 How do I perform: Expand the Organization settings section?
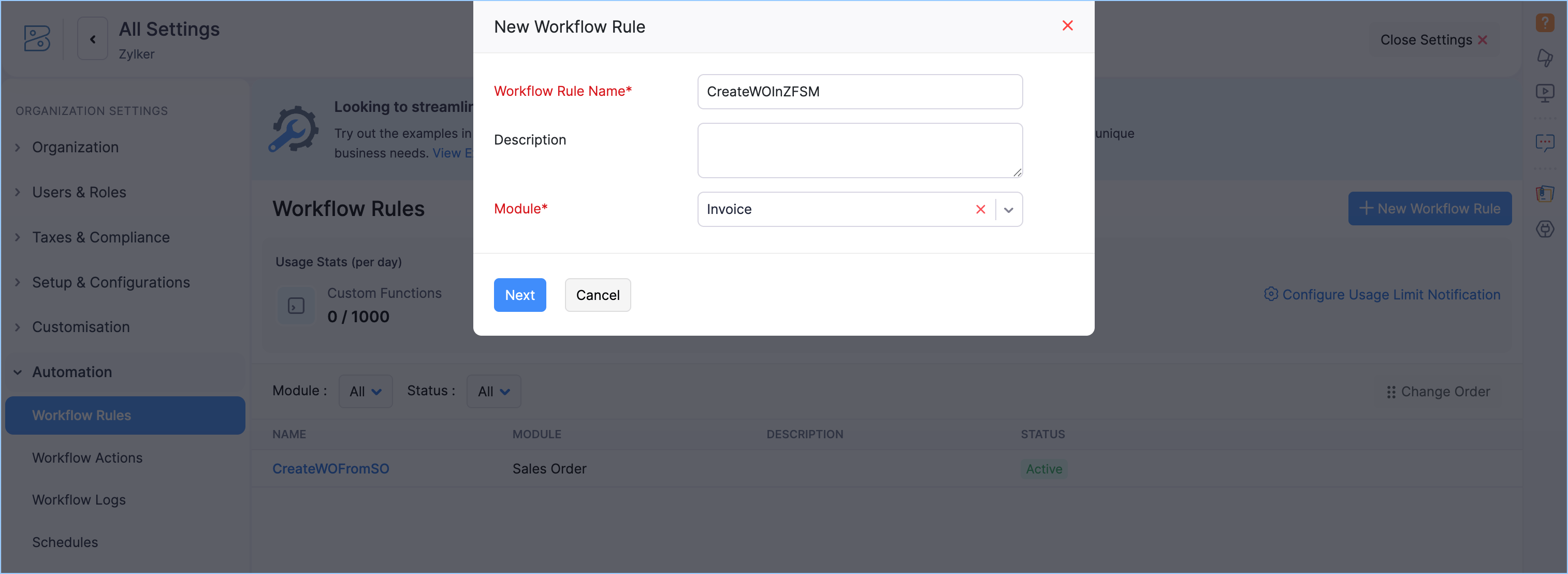[x=75, y=147]
